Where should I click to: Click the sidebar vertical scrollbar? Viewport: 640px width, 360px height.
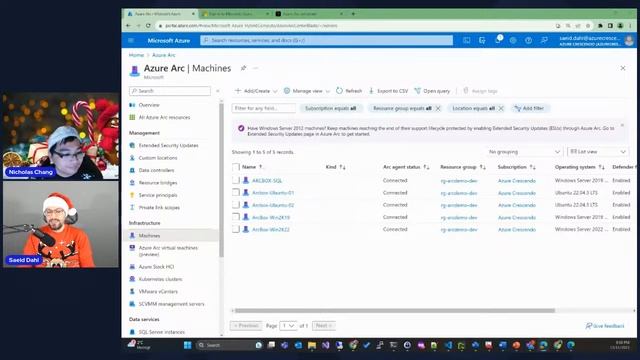(221, 180)
